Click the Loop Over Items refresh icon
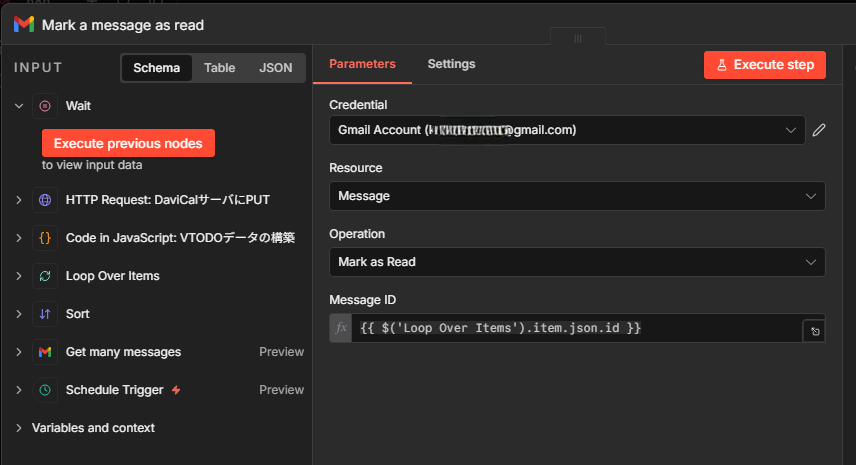 pyautogui.click(x=45, y=276)
